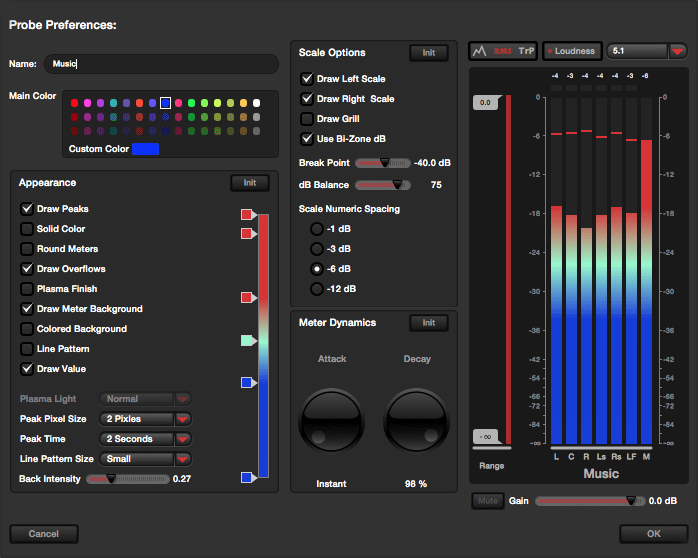Click the LF channel meter bar
The image size is (698, 558).
(x=631, y=328)
